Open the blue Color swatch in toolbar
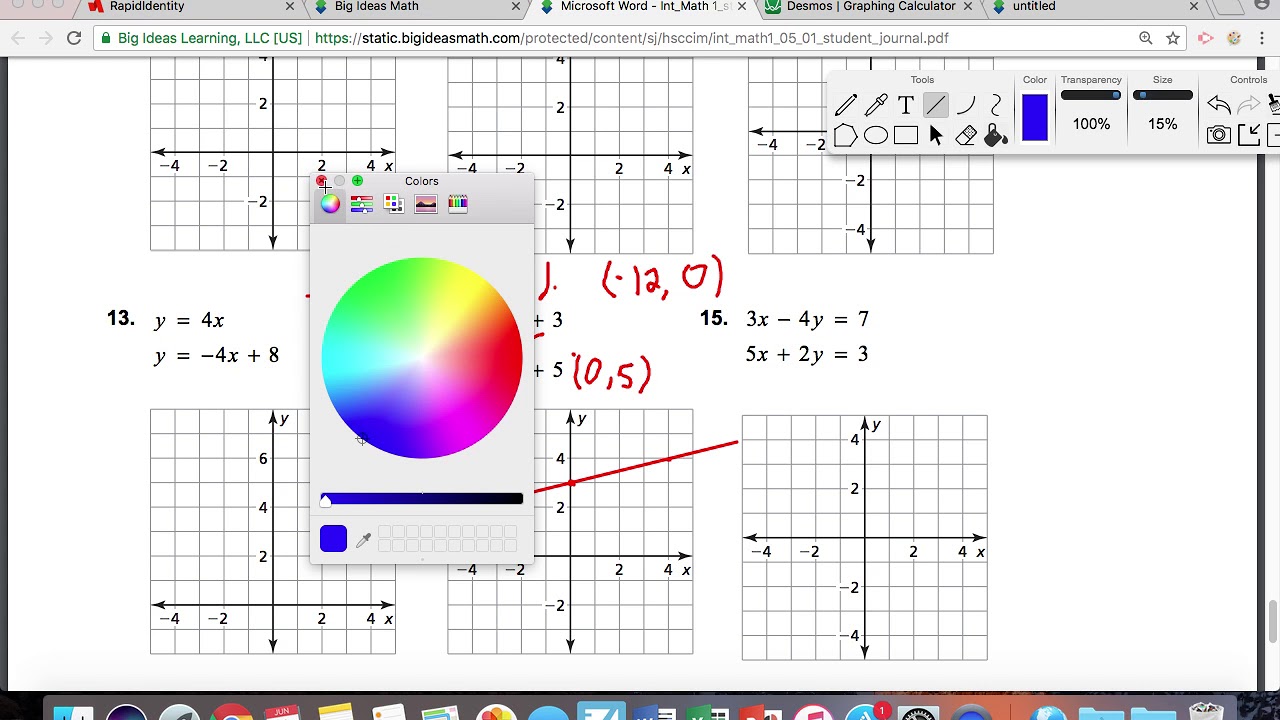 pyautogui.click(x=1035, y=117)
